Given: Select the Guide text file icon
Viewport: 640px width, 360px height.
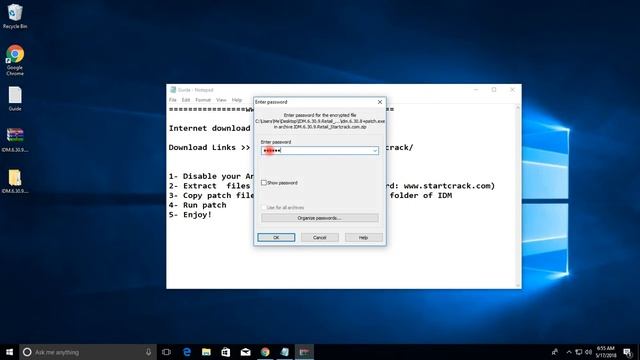Looking at the screenshot, I should click(x=15, y=99).
